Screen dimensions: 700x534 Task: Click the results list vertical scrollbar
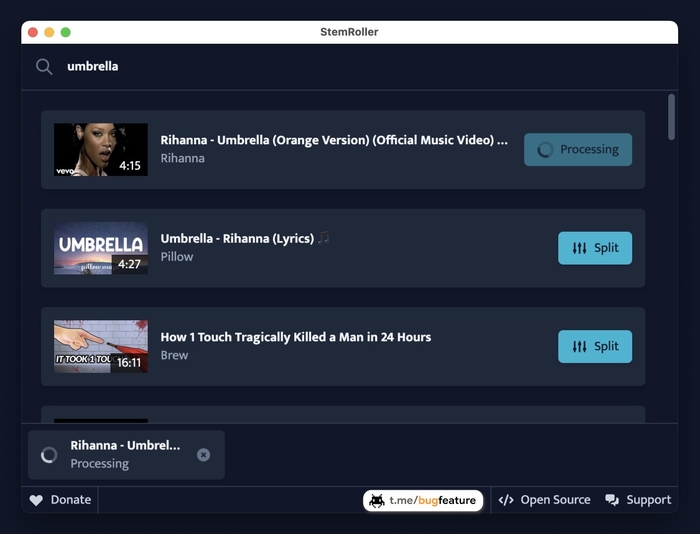point(671,117)
